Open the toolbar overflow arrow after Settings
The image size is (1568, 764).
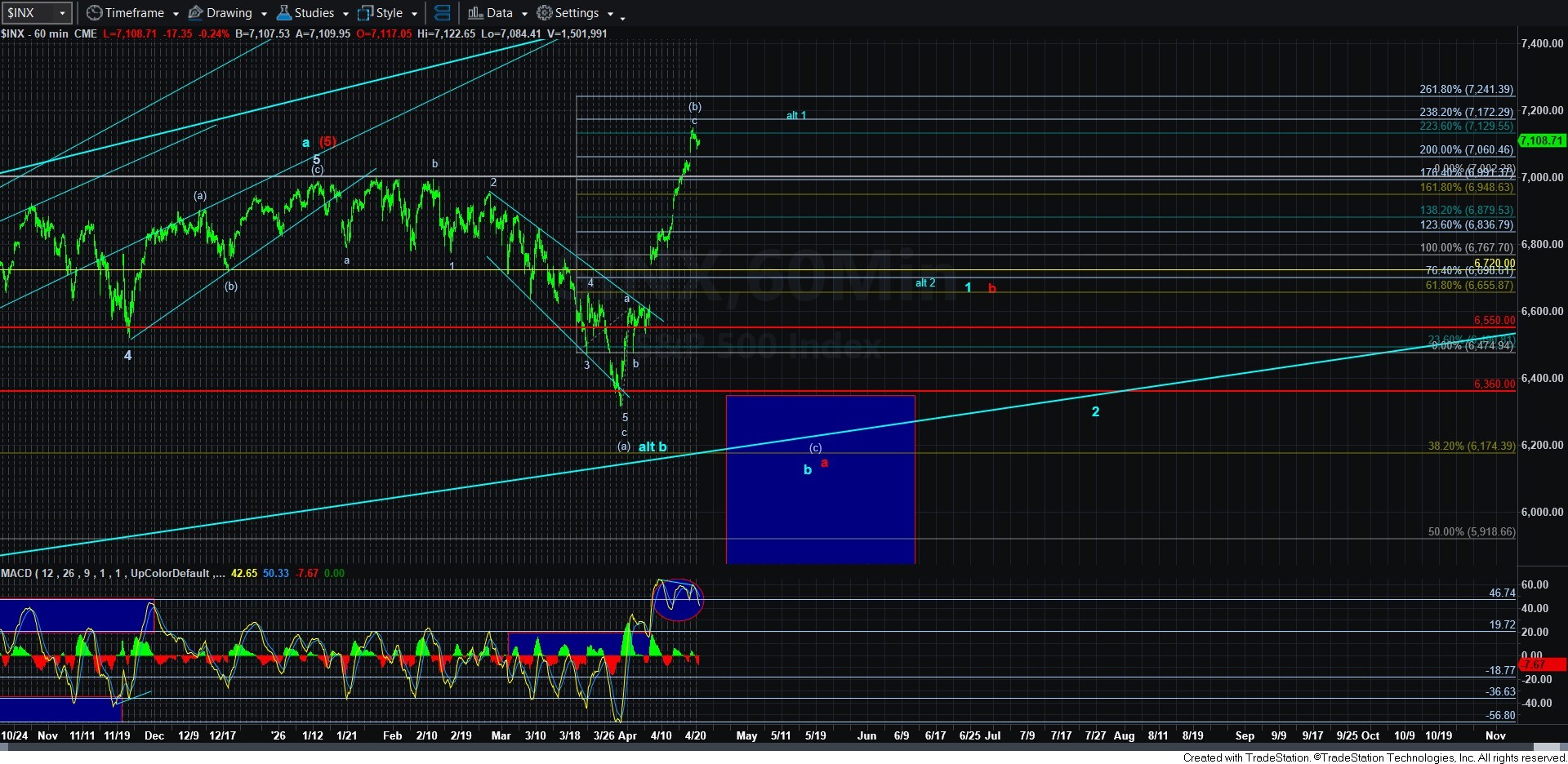tap(622, 16)
